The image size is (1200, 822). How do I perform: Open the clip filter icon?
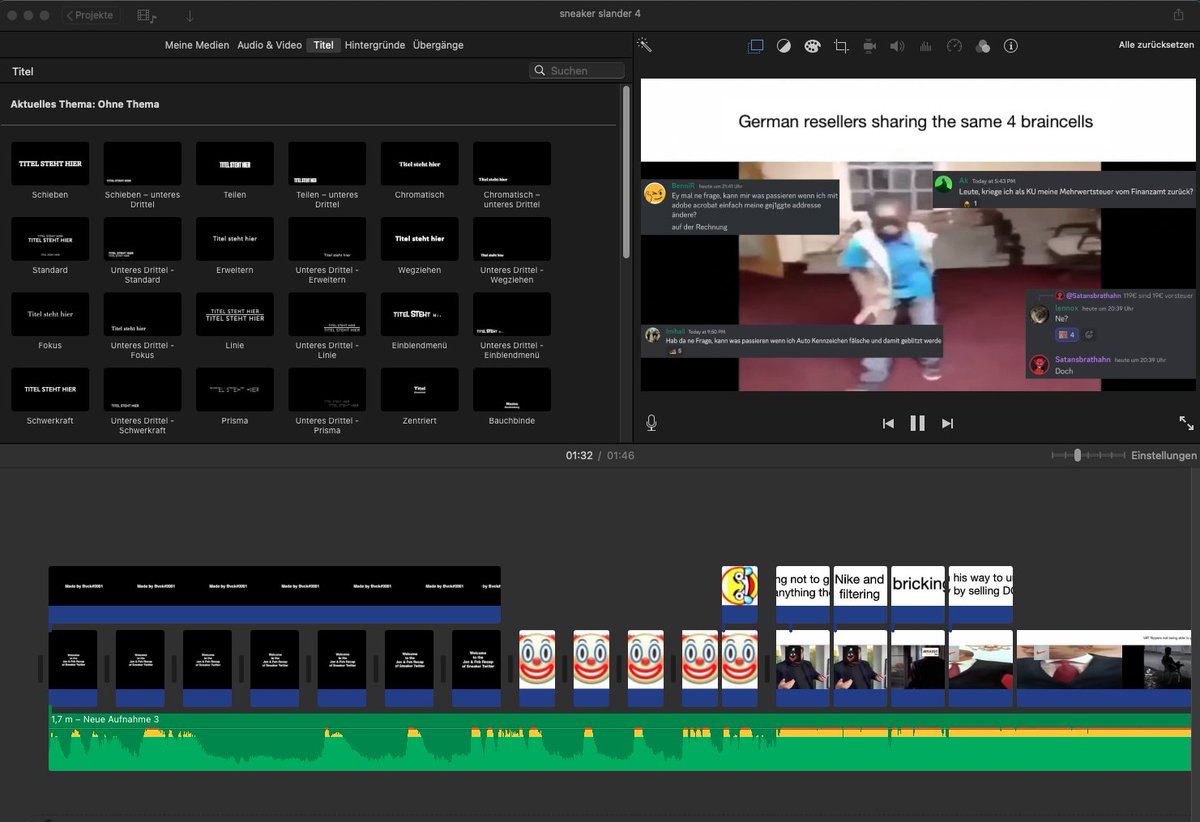pyautogui.click(x=982, y=46)
